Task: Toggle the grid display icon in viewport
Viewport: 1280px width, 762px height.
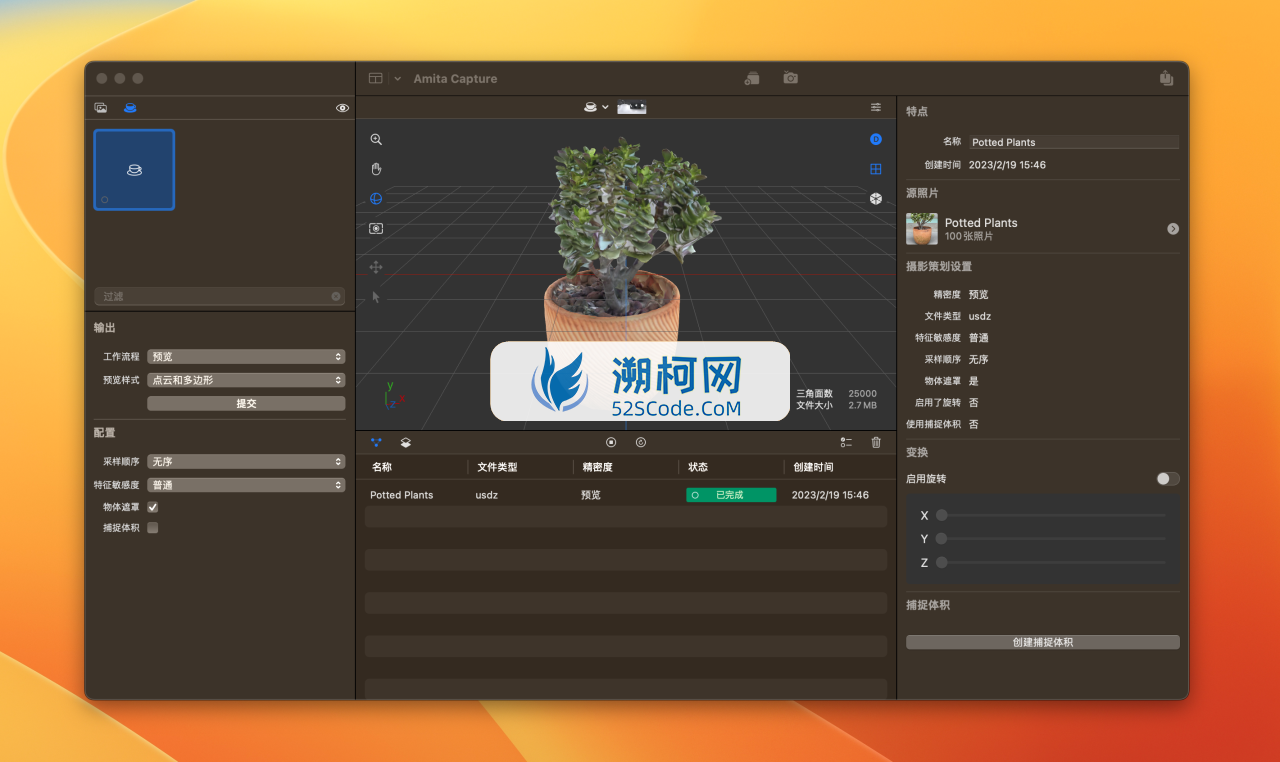Action: click(x=876, y=169)
